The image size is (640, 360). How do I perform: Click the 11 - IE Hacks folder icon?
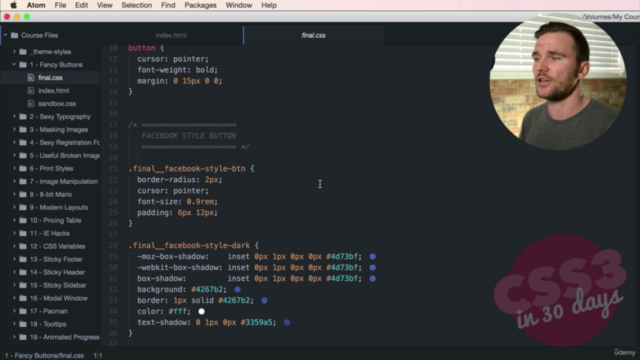click(23, 233)
